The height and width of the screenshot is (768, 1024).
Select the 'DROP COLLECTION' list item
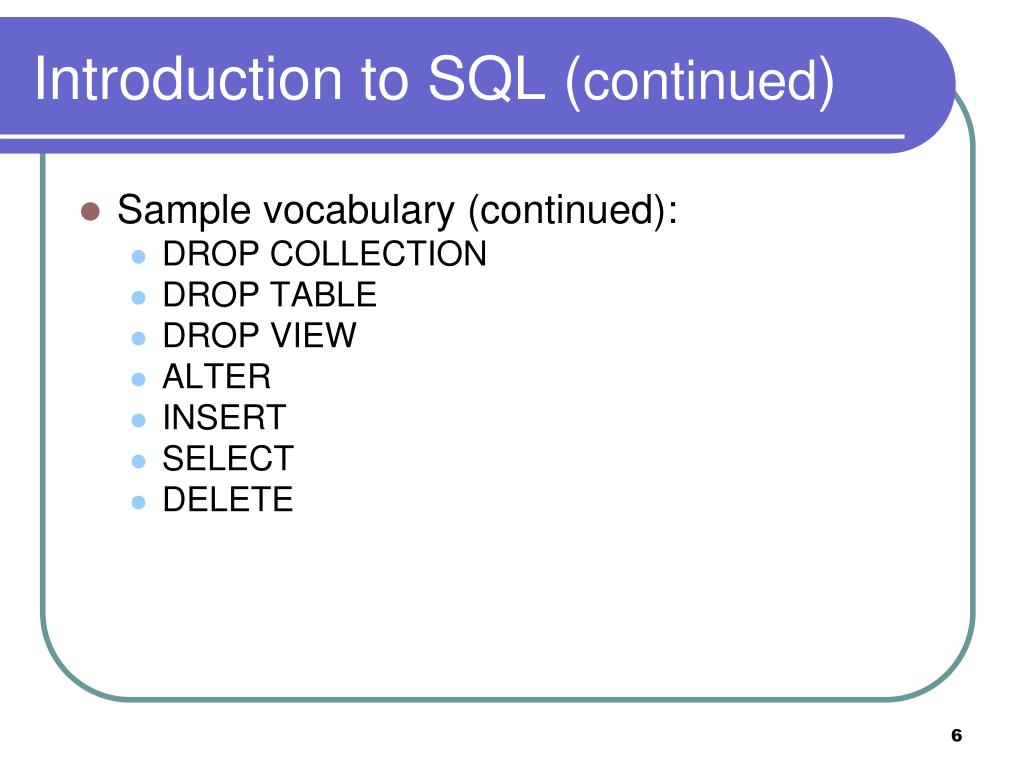[x=325, y=253]
